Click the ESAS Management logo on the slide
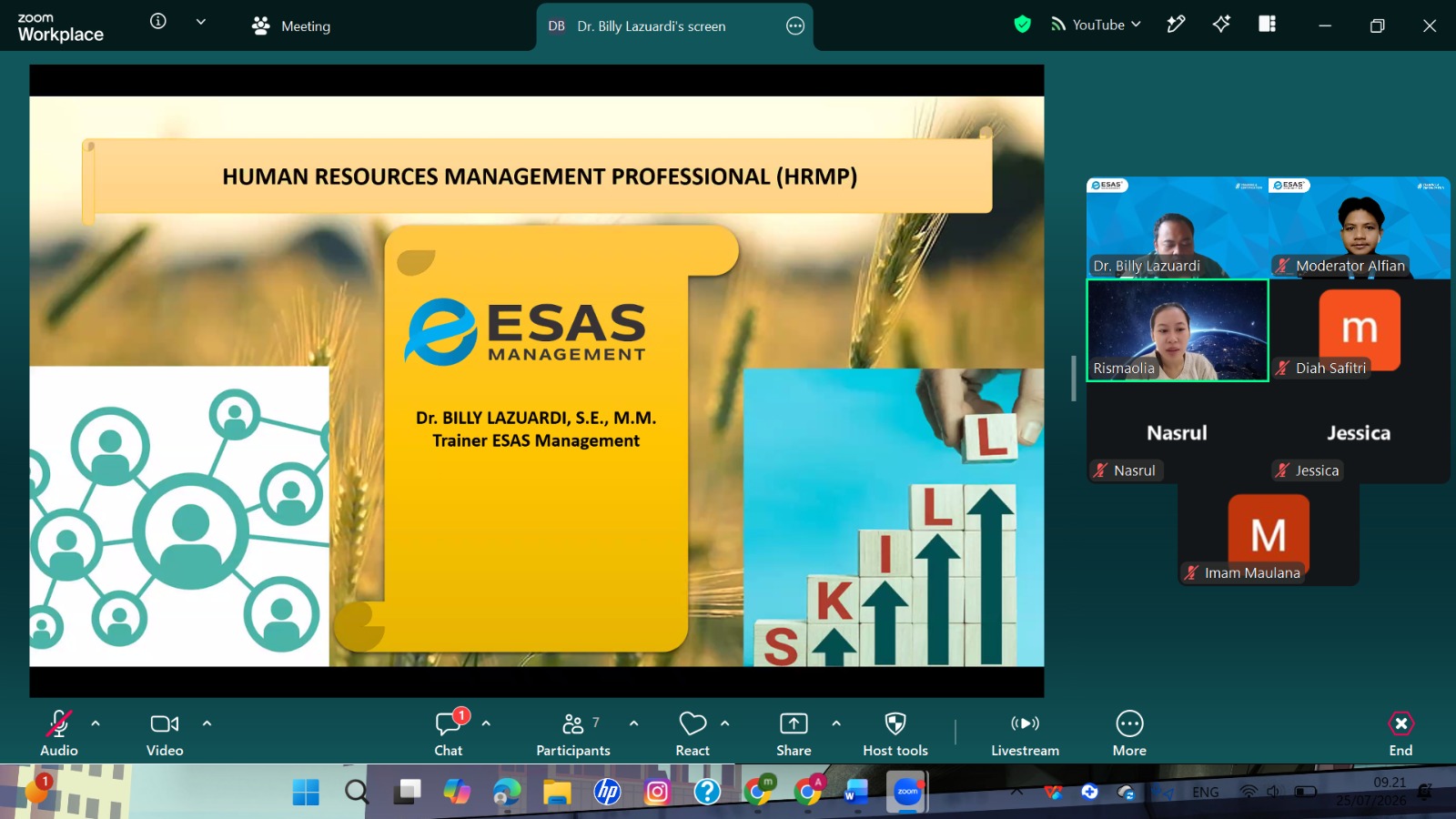 tap(526, 331)
